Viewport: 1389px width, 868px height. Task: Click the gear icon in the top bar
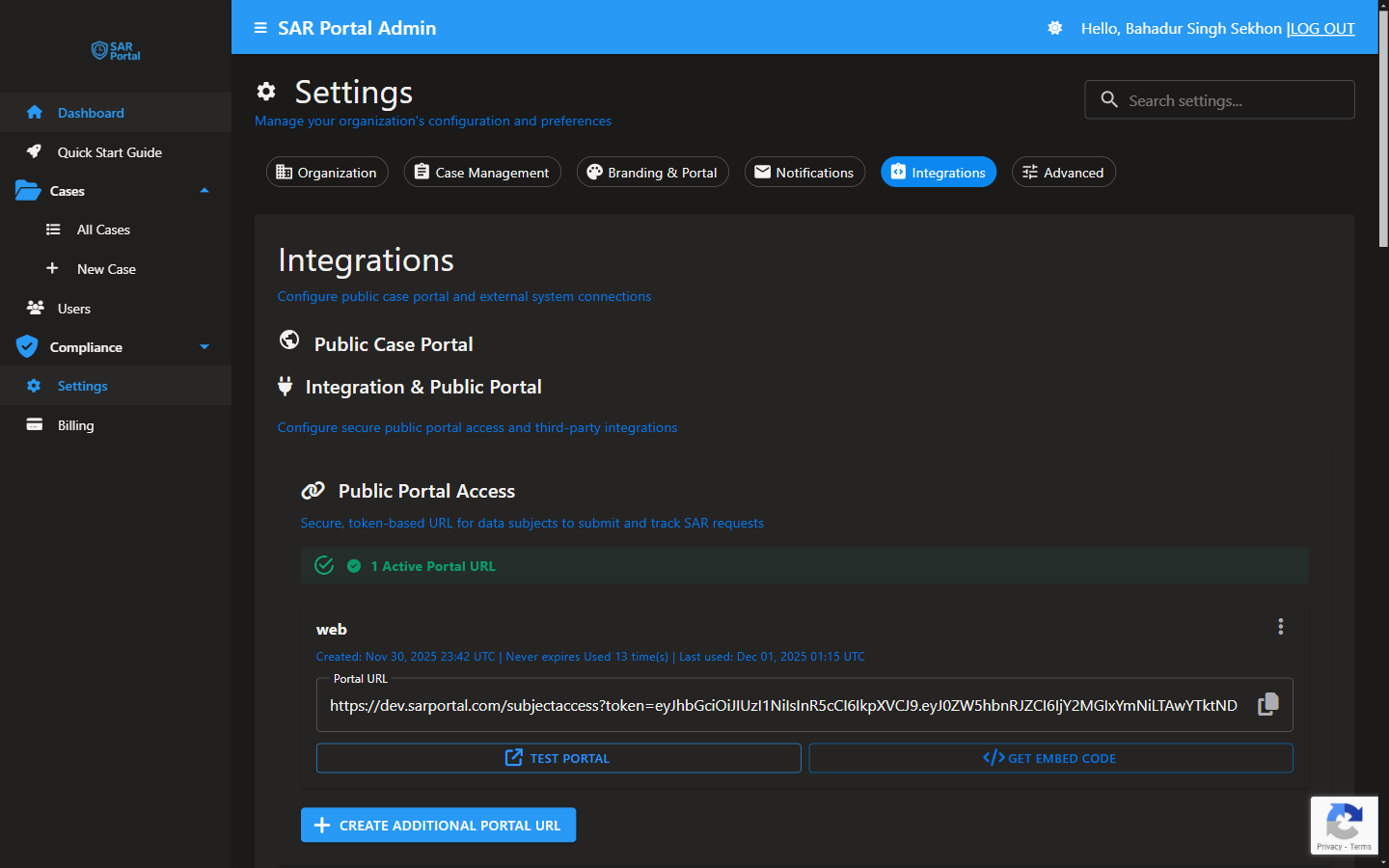coord(1054,28)
